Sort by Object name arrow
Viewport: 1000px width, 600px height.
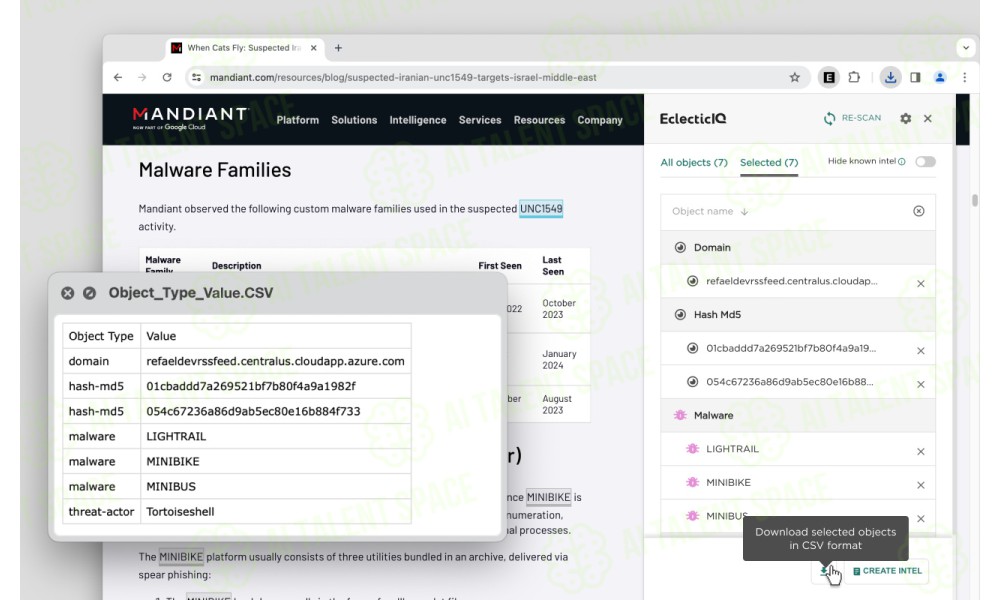pos(744,212)
